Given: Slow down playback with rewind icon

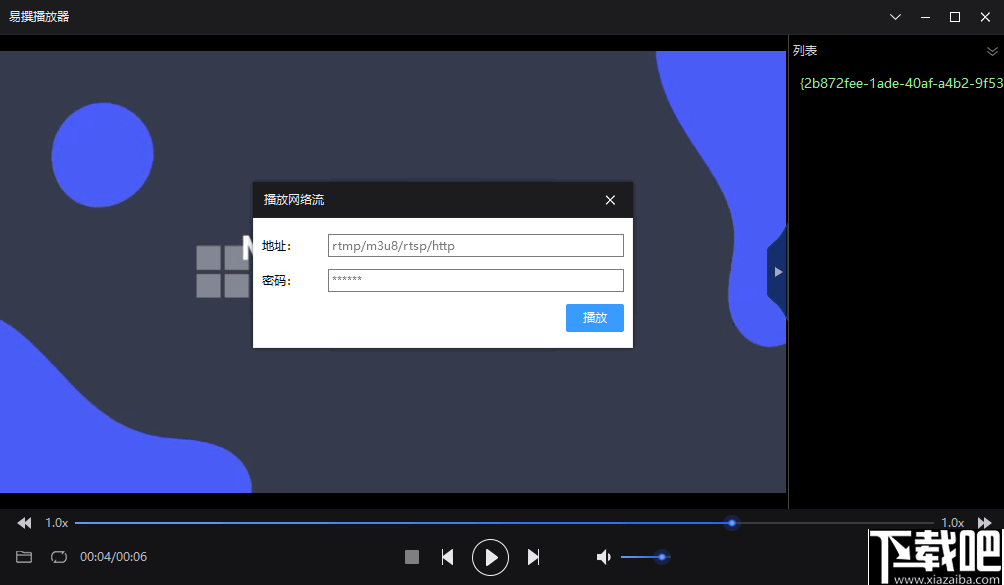Looking at the screenshot, I should 24,523.
